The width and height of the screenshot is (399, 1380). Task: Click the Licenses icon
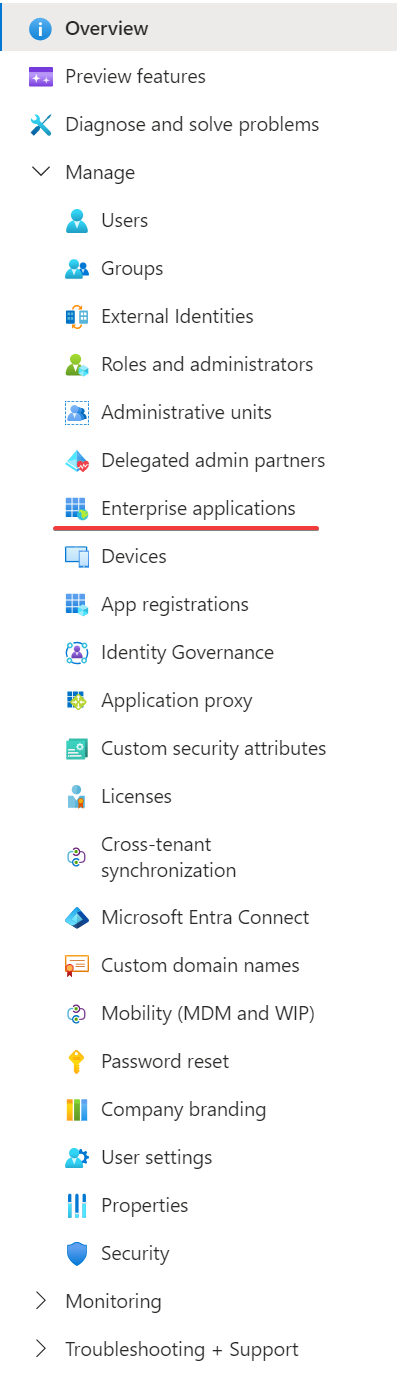pos(77,797)
